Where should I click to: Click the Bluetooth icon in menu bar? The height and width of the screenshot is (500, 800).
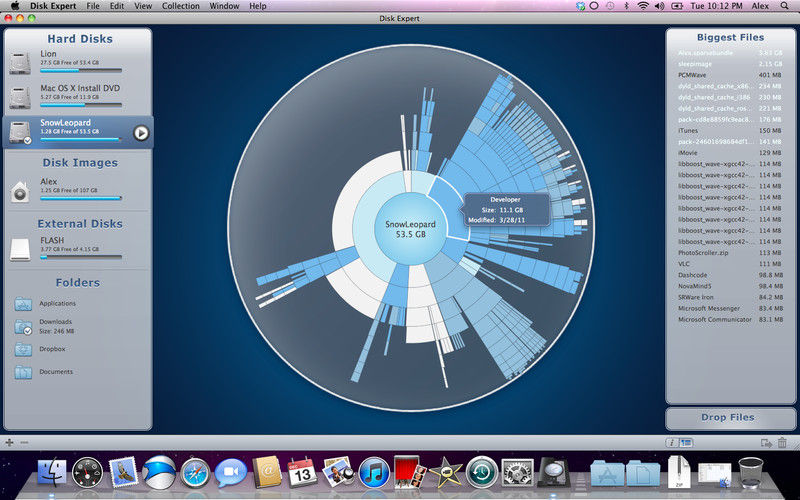[627, 6]
